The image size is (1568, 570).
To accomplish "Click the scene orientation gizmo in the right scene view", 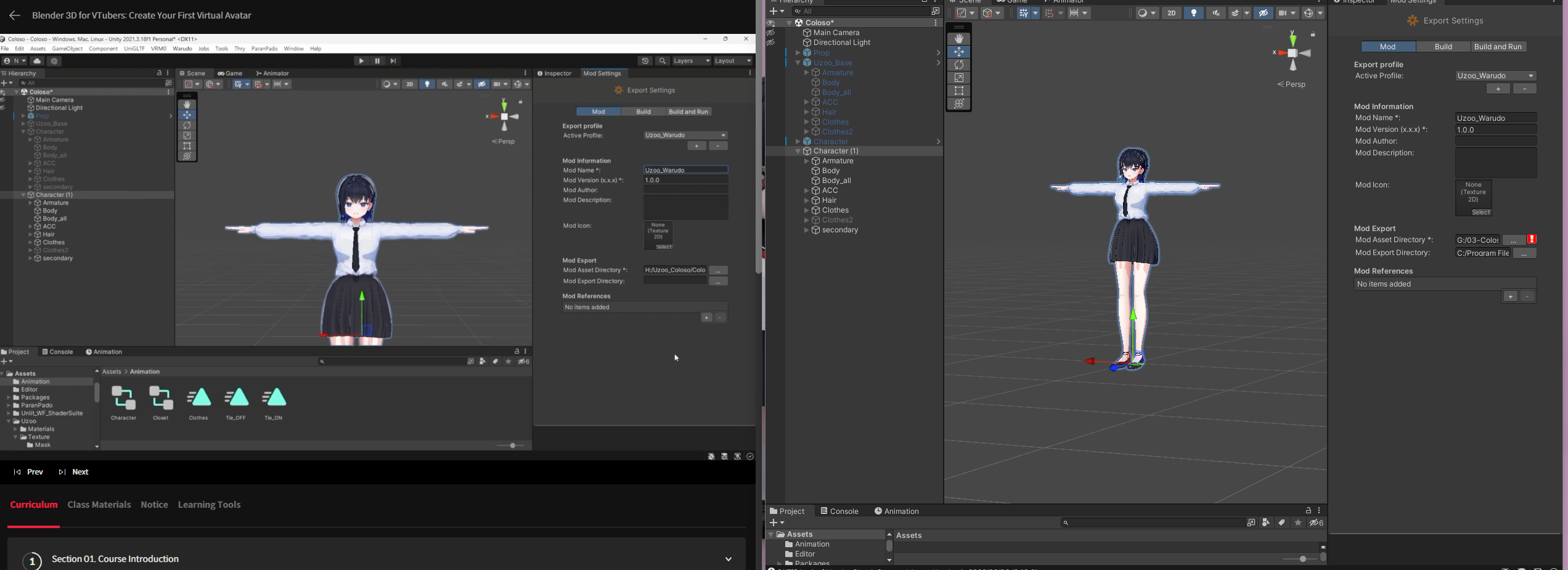I will click(1292, 53).
